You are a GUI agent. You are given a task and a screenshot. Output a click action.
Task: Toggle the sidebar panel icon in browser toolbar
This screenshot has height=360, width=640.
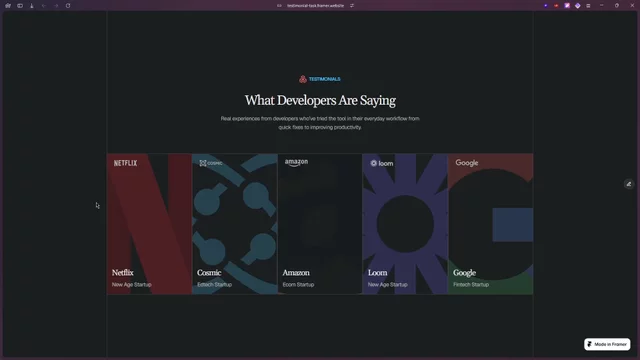coord(20,6)
